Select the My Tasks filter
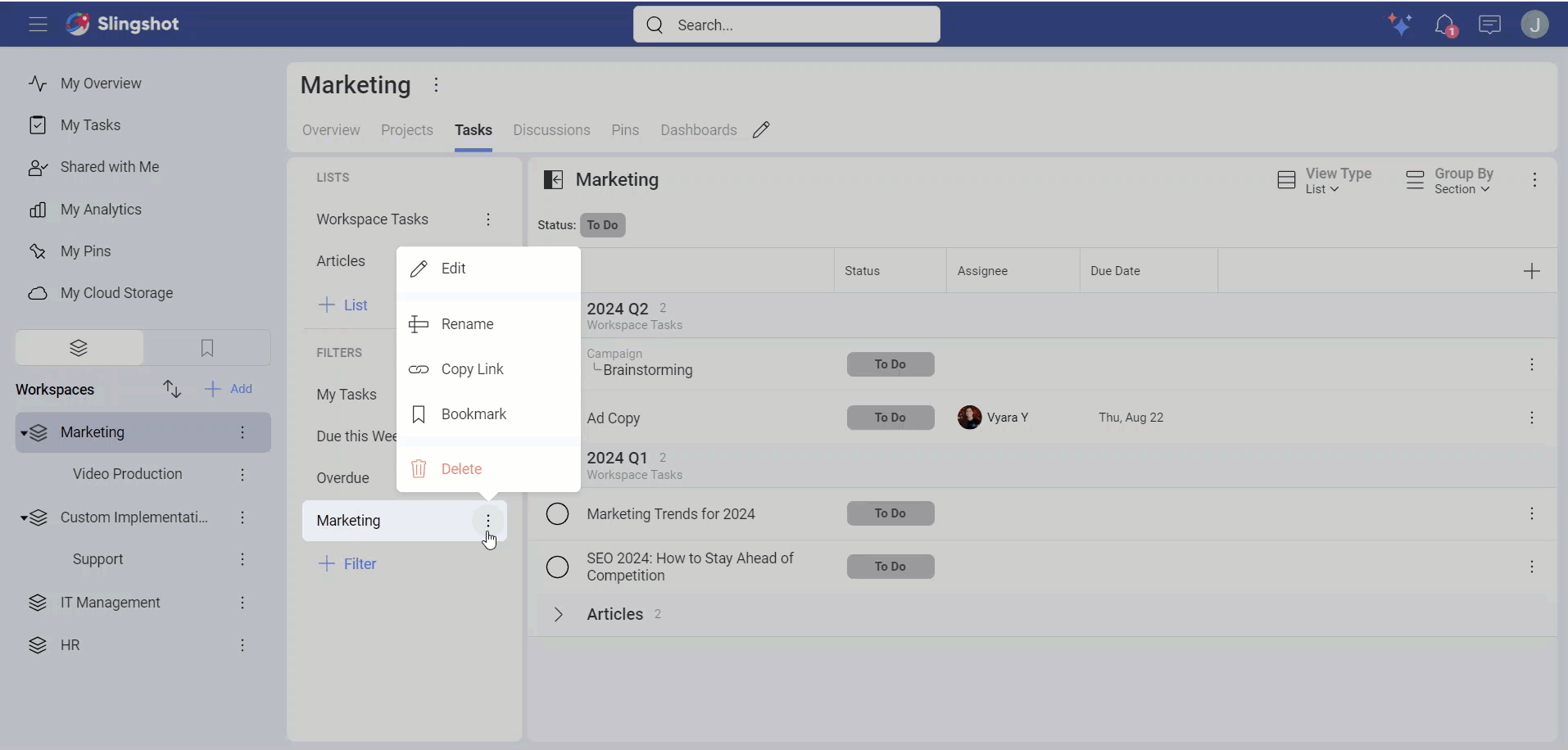This screenshot has height=750, width=1568. click(347, 395)
